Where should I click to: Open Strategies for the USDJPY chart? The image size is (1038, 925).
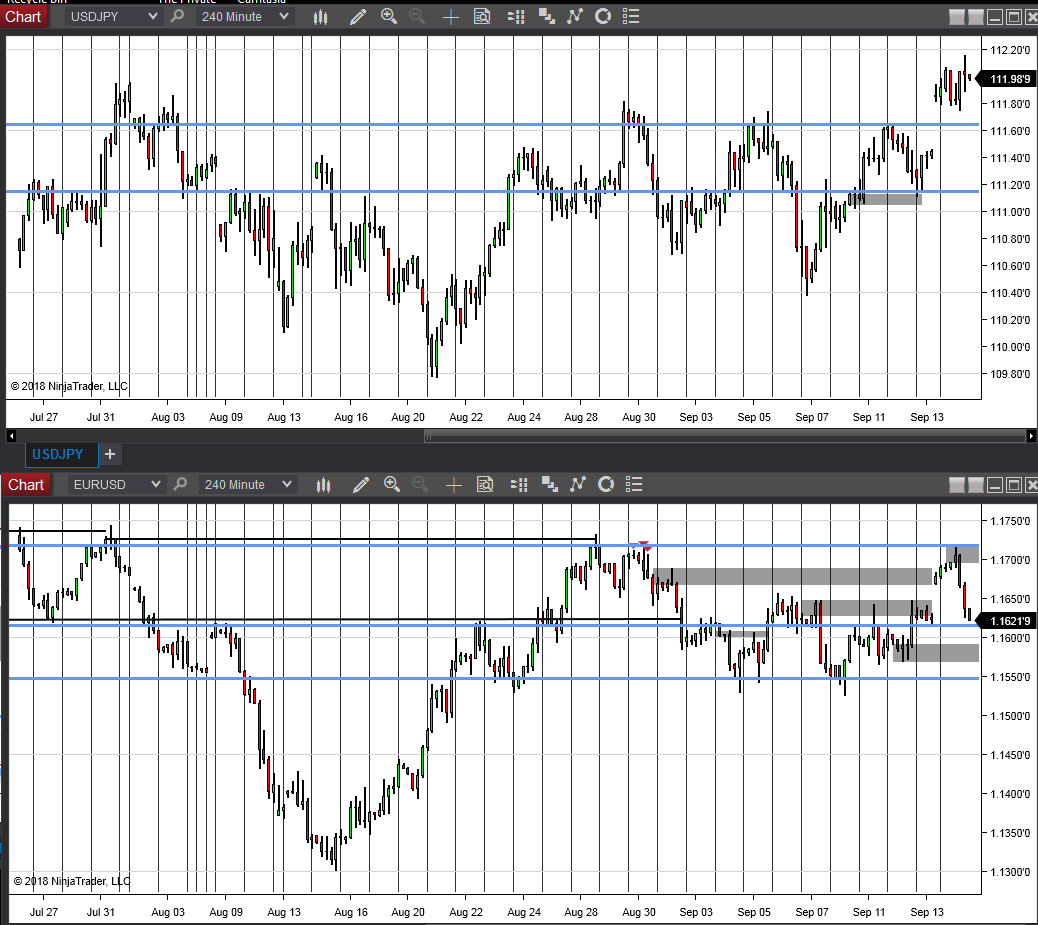[x=603, y=17]
